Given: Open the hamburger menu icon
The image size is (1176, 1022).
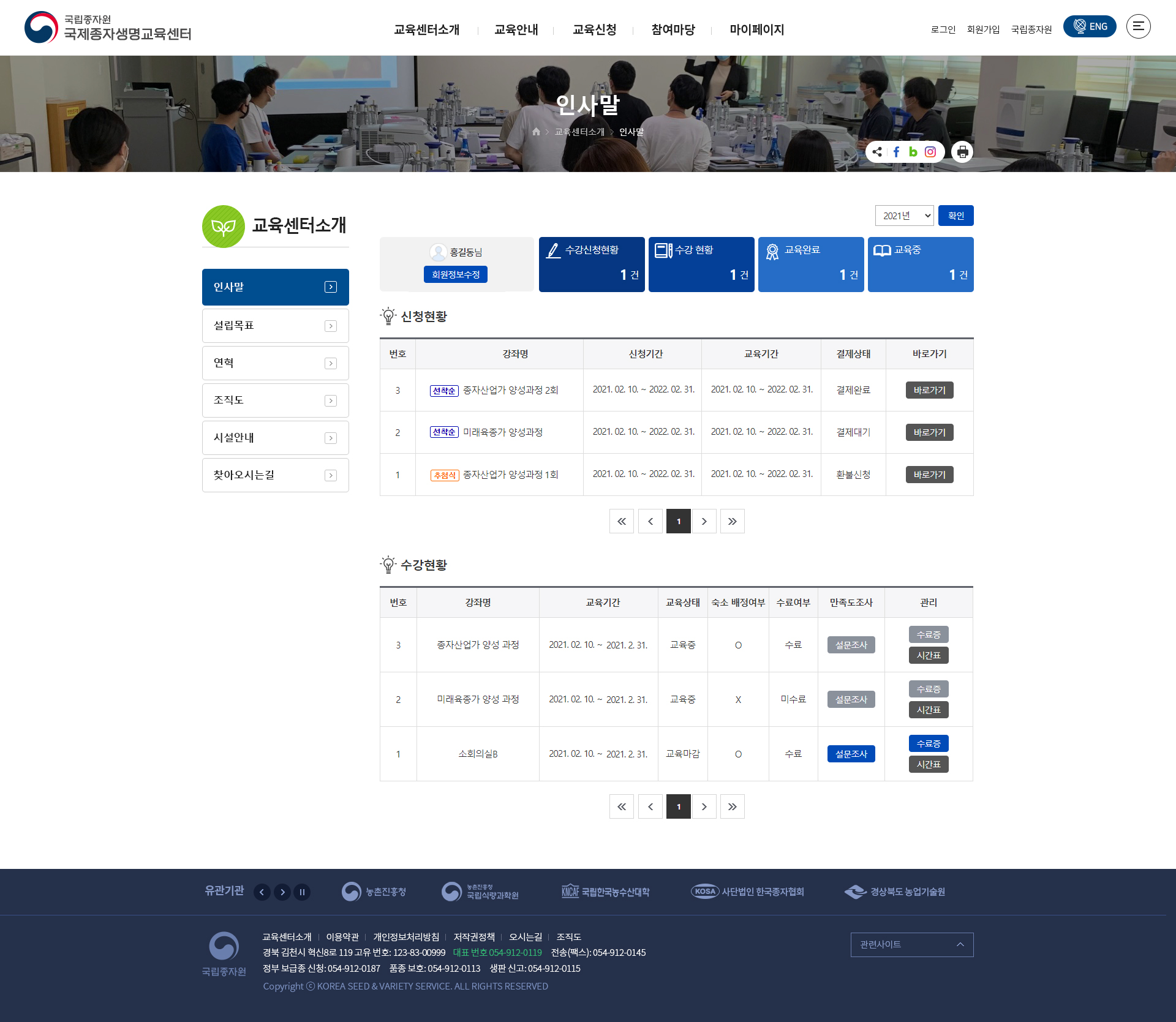Looking at the screenshot, I should point(1138,26).
